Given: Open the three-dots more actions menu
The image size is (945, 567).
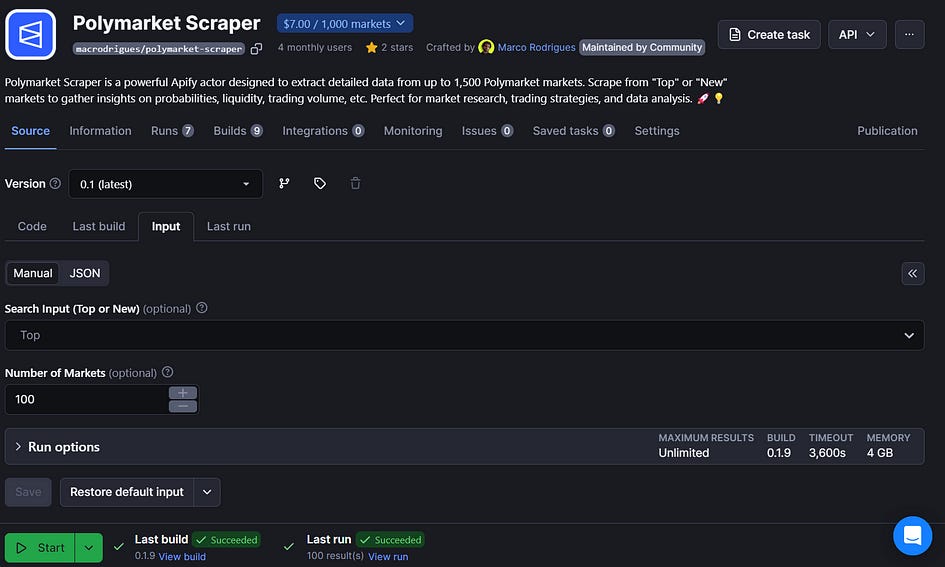Looking at the screenshot, I should pos(909,34).
